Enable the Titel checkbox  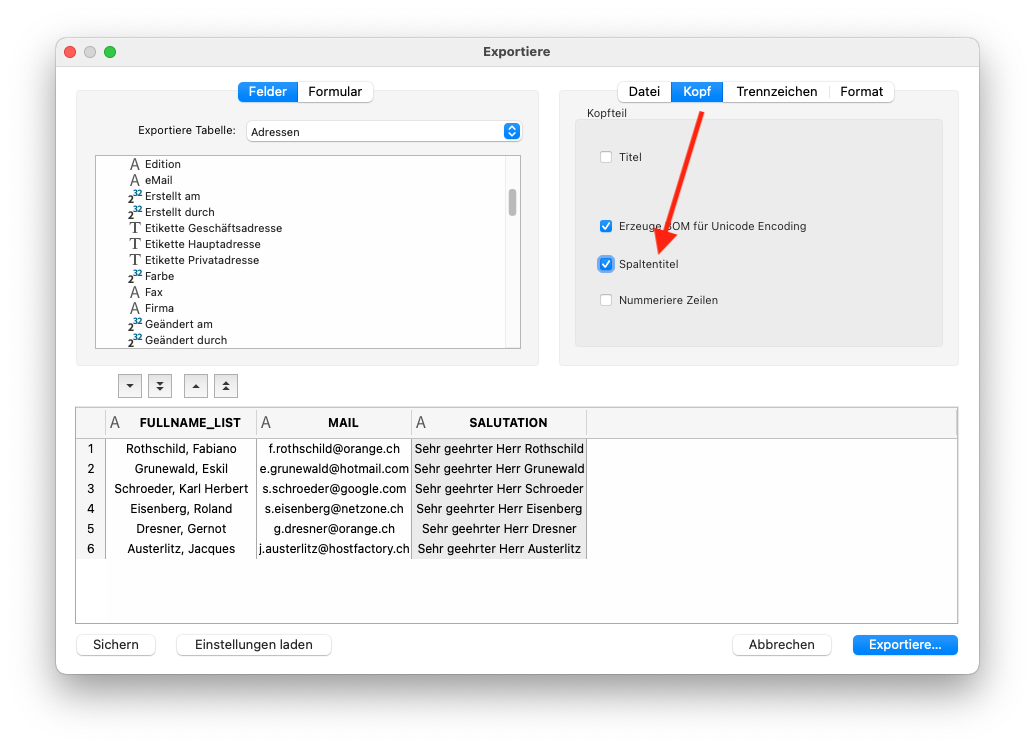coord(606,157)
